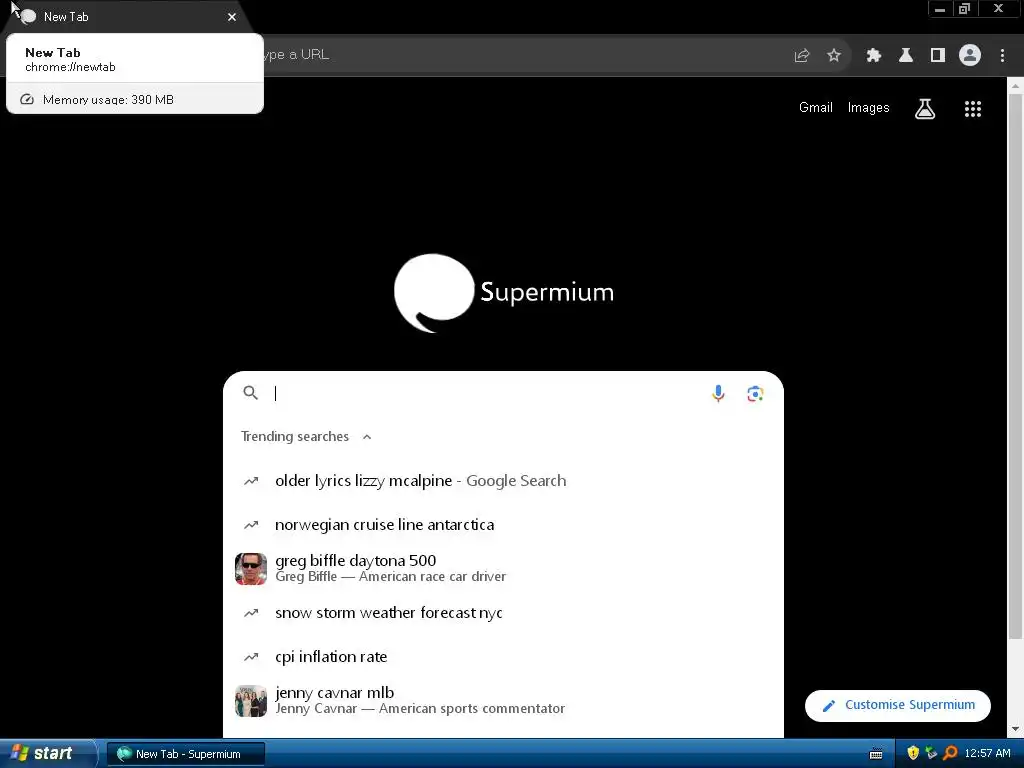Click the orange magnifier tray icon

coord(950,753)
